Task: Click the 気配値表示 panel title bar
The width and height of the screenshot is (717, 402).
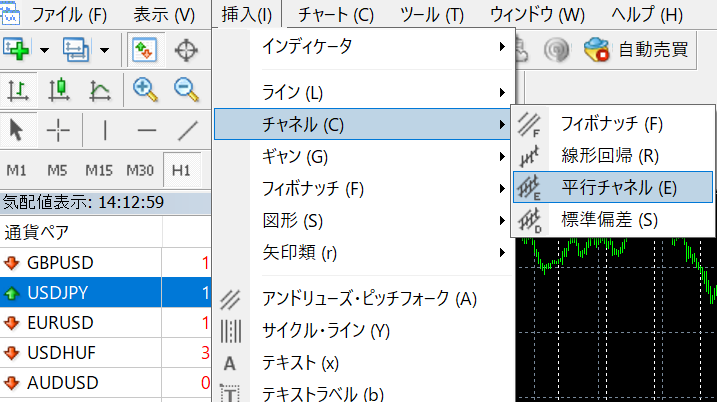Action: (105, 202)
